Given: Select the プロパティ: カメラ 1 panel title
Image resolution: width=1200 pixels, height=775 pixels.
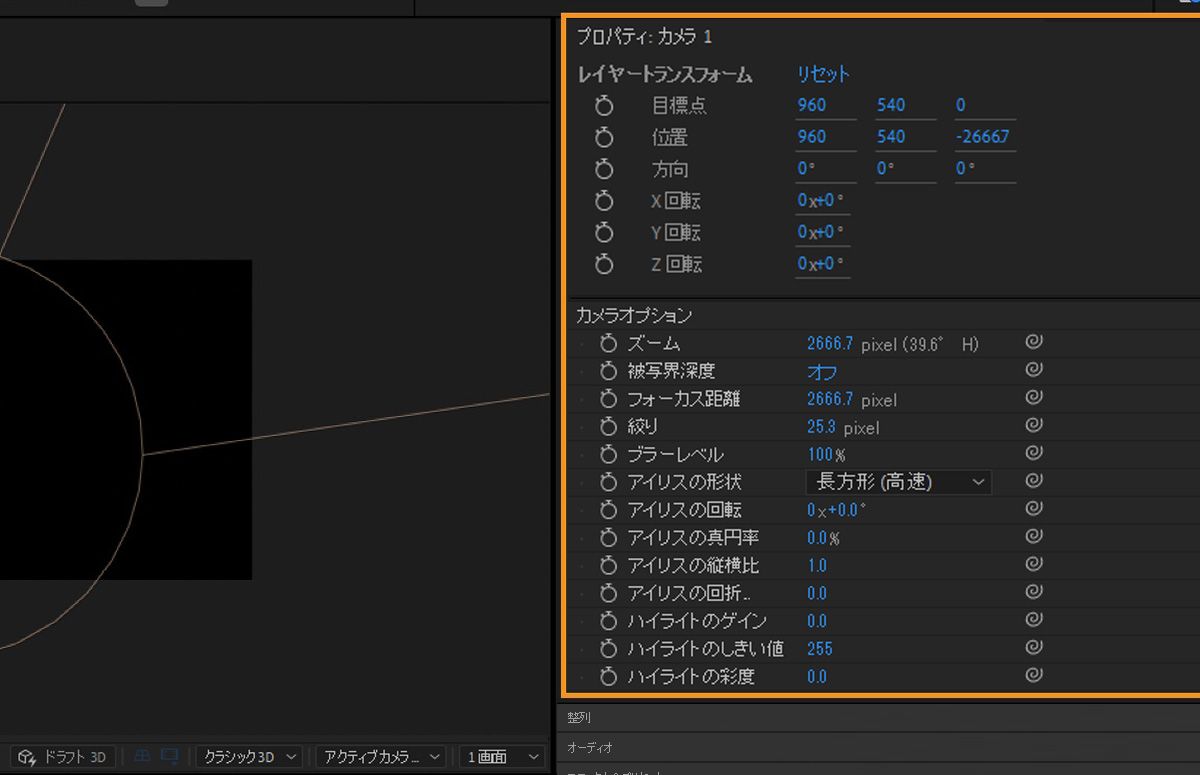Looking at the screenshot, I should pyautogui.click(x=645, y=37).
